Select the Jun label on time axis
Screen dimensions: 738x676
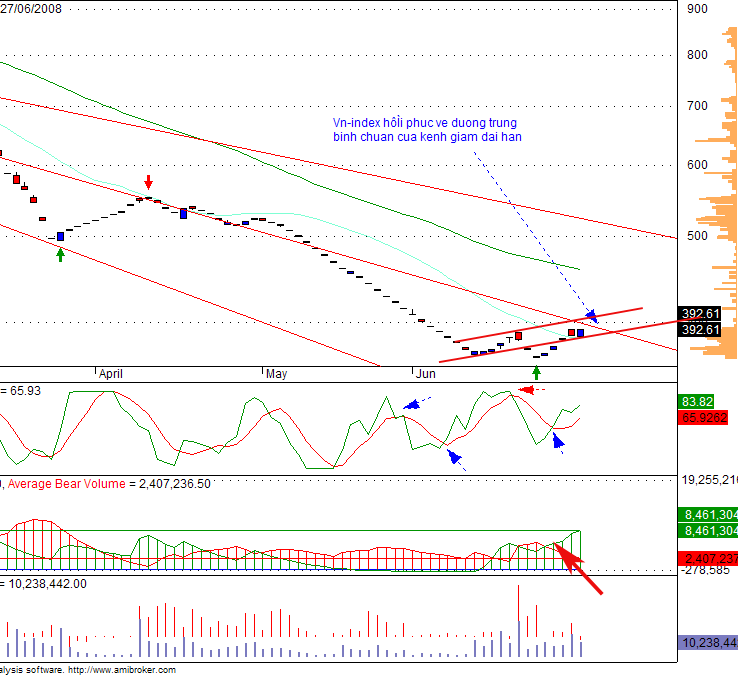pyautogui.click(x=425, y=374)
